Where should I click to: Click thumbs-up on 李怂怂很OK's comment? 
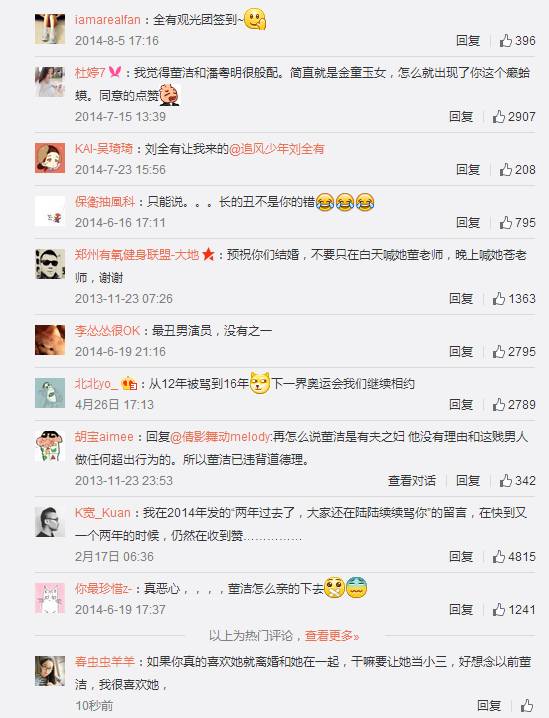point(499,352)
